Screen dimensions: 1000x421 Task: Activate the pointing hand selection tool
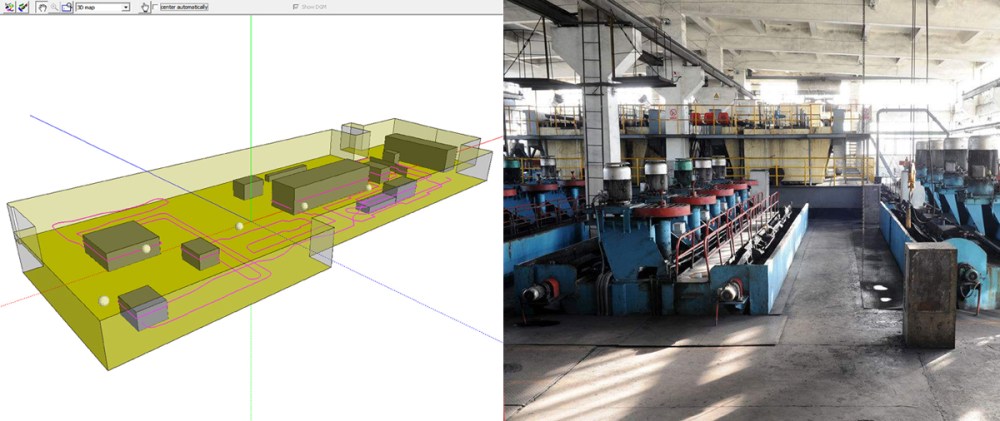tap(143, 6)
